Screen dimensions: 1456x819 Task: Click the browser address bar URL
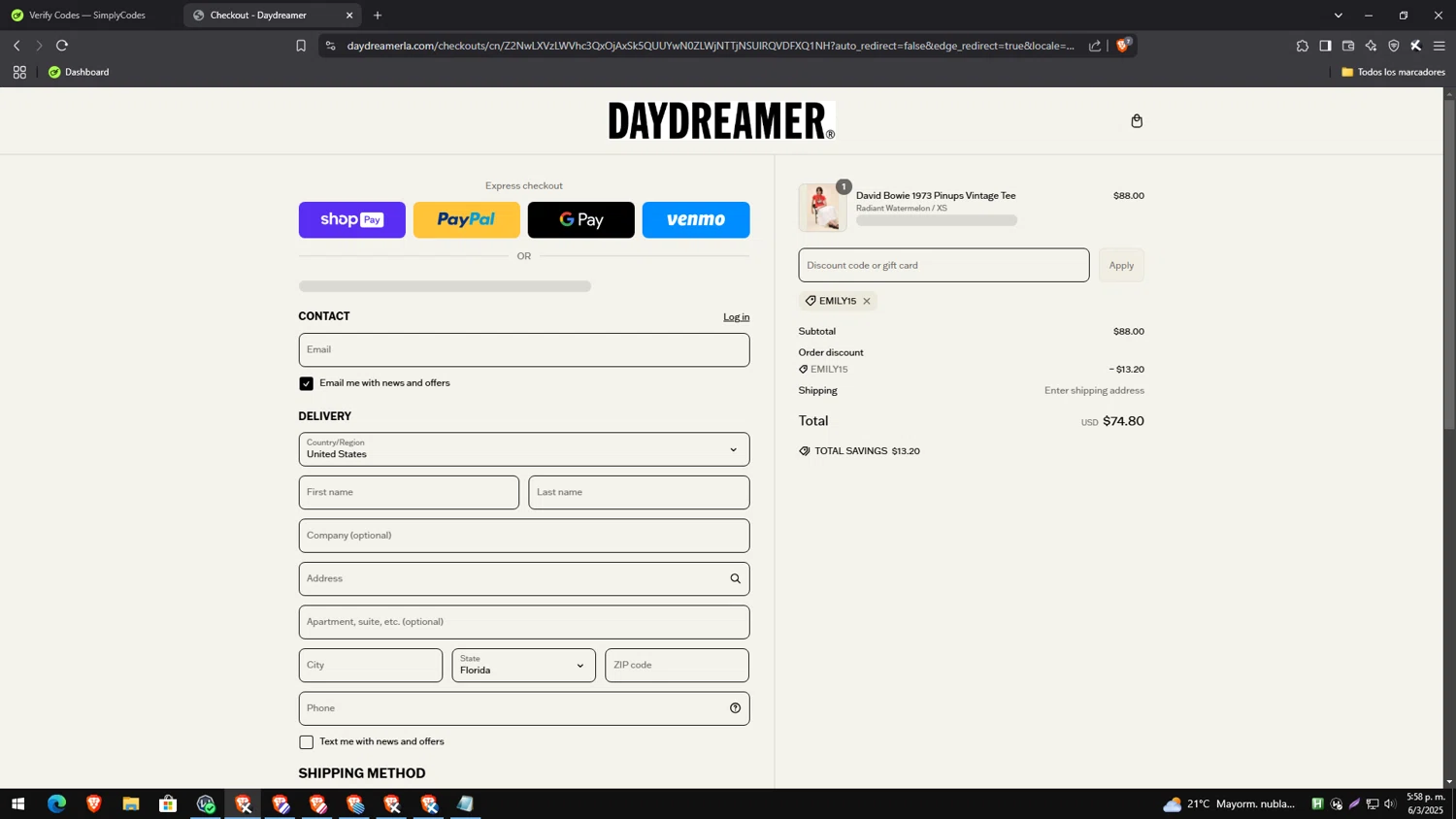711,46
